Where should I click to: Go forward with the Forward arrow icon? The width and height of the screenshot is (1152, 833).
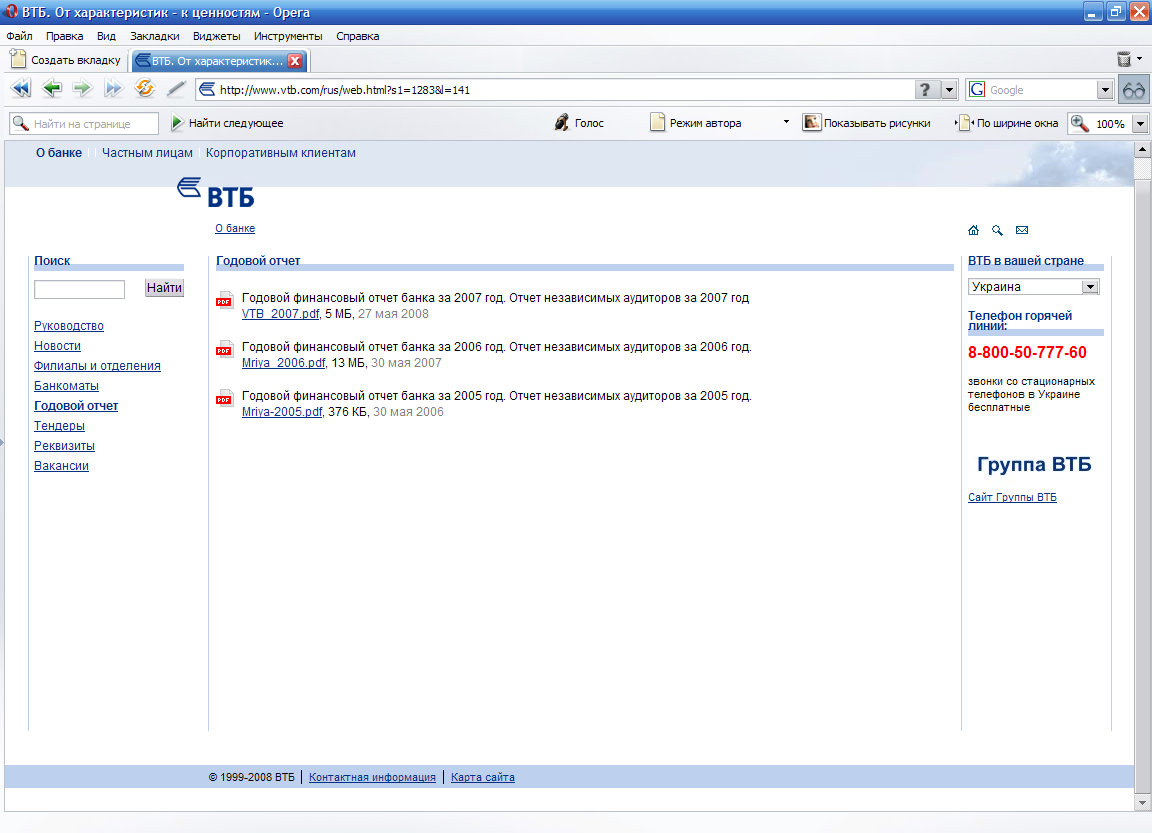pyautogui.click(x=82, y=89)
